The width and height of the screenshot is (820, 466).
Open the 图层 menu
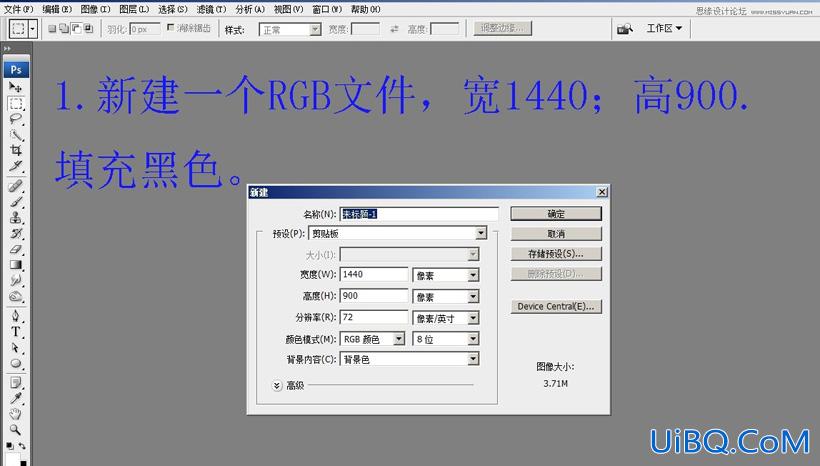134,9
